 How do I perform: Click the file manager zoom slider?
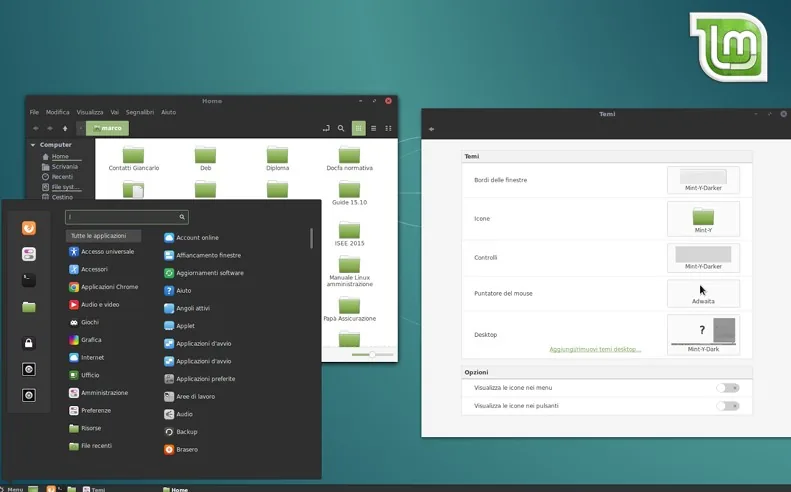pos(372,355)
